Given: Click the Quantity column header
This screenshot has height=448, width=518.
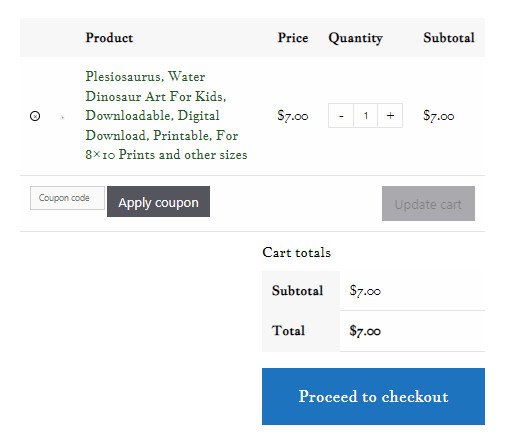Looking at the screenshot, I should click(355, 38).
